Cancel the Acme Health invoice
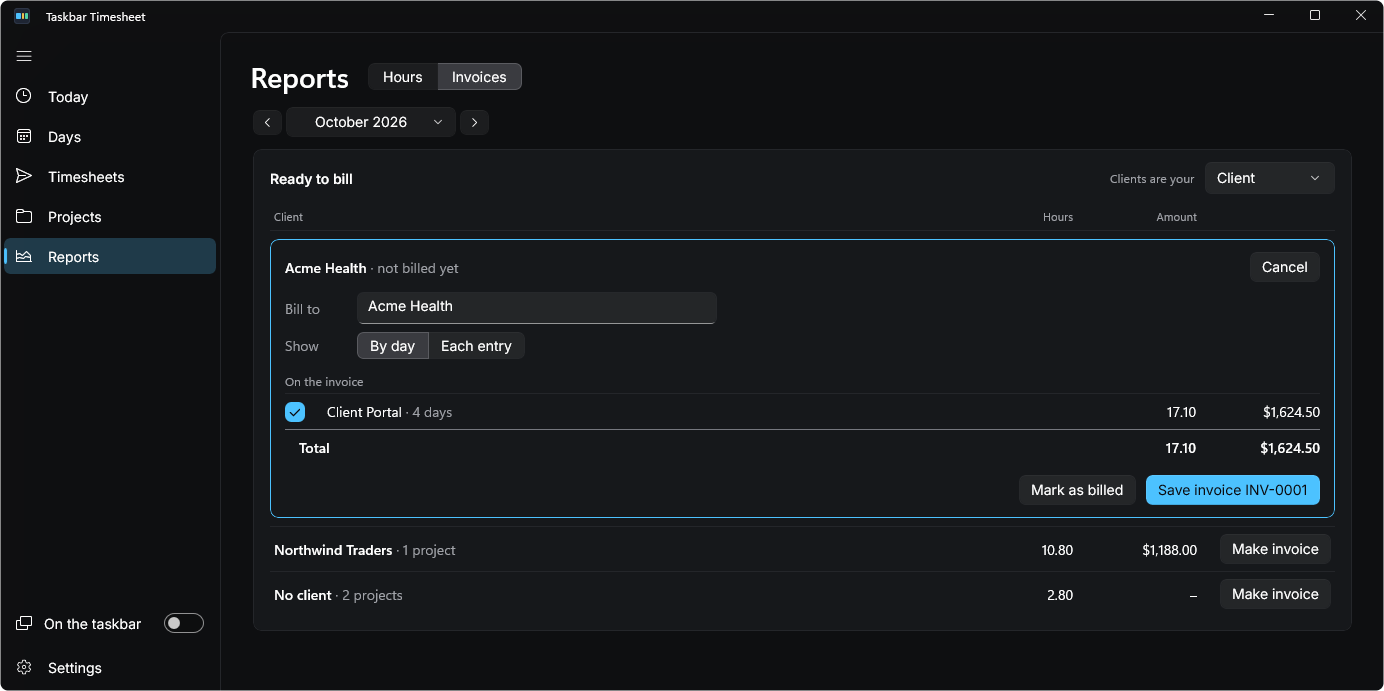The image size is (1384, 691). [1285, 267]
